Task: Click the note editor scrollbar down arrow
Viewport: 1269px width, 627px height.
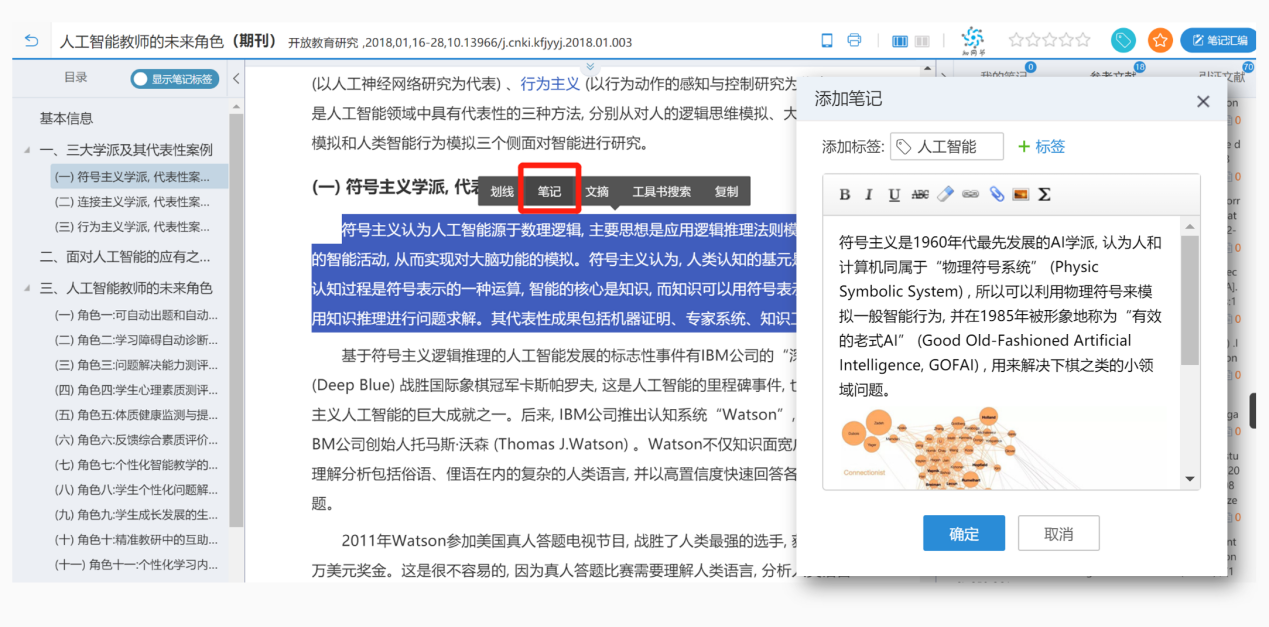Action: pyautogui.click(x=1189, y=480)
